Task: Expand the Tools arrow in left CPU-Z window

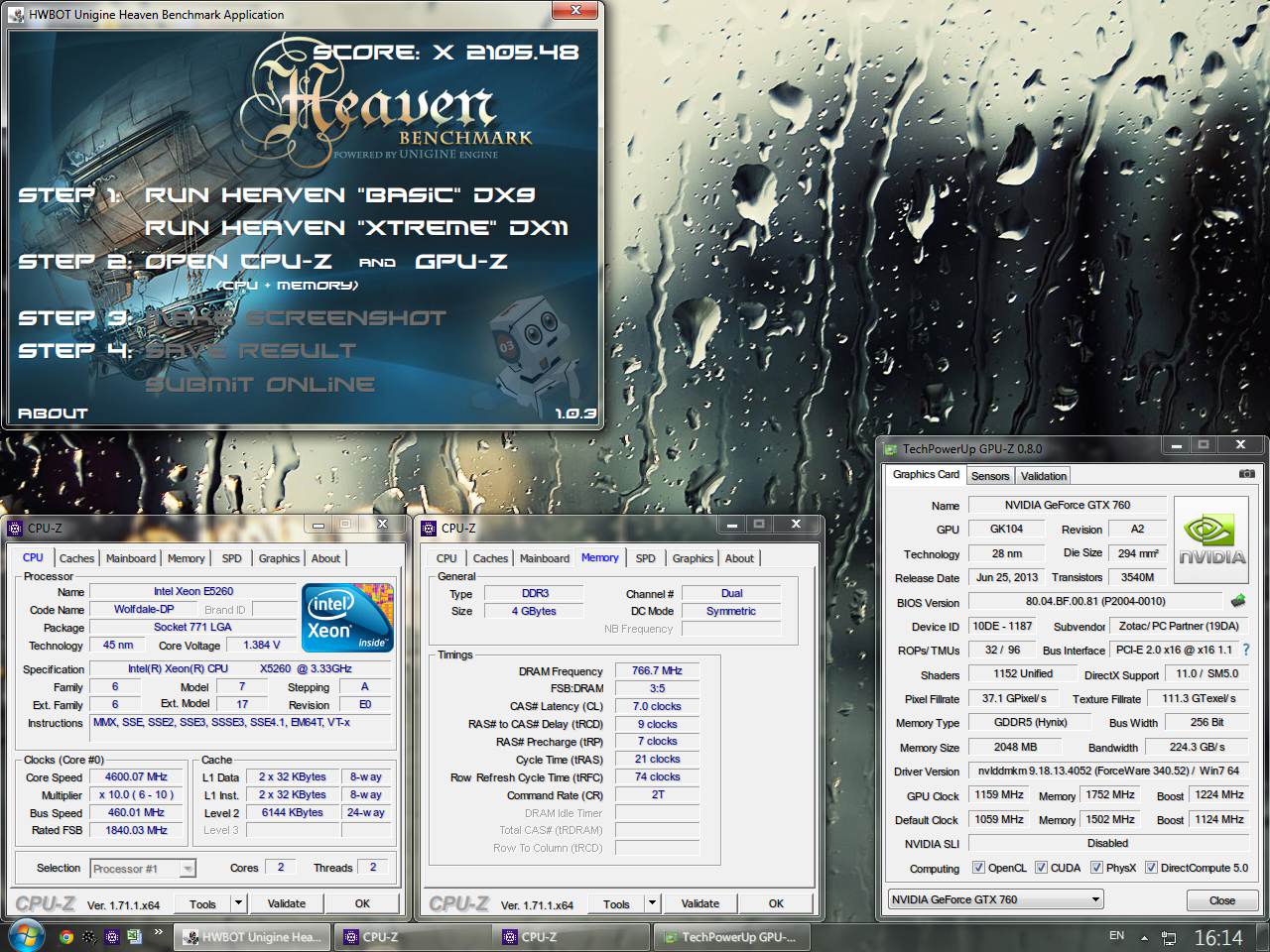Action: [238, 903]
